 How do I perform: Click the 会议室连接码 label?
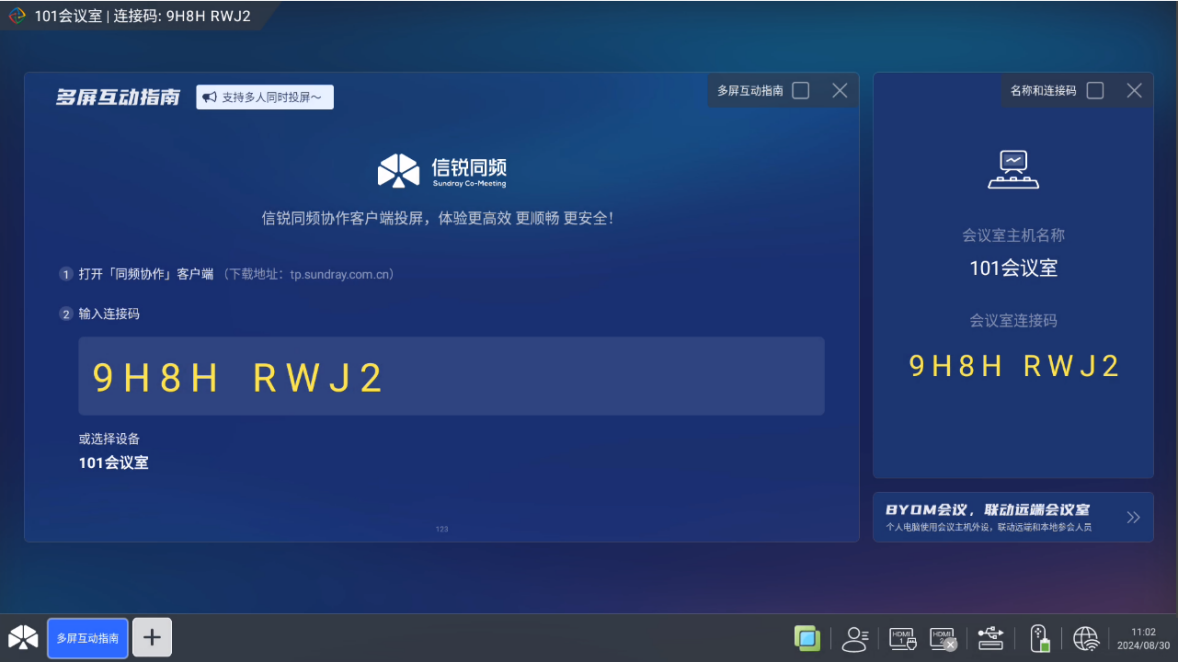1013,321
